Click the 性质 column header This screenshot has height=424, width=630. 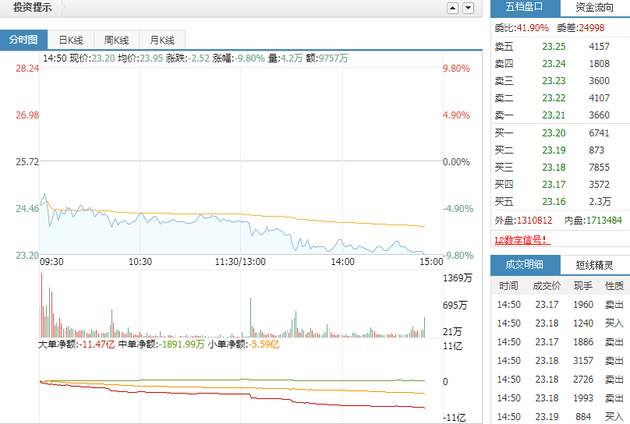(x=614, y=286)
